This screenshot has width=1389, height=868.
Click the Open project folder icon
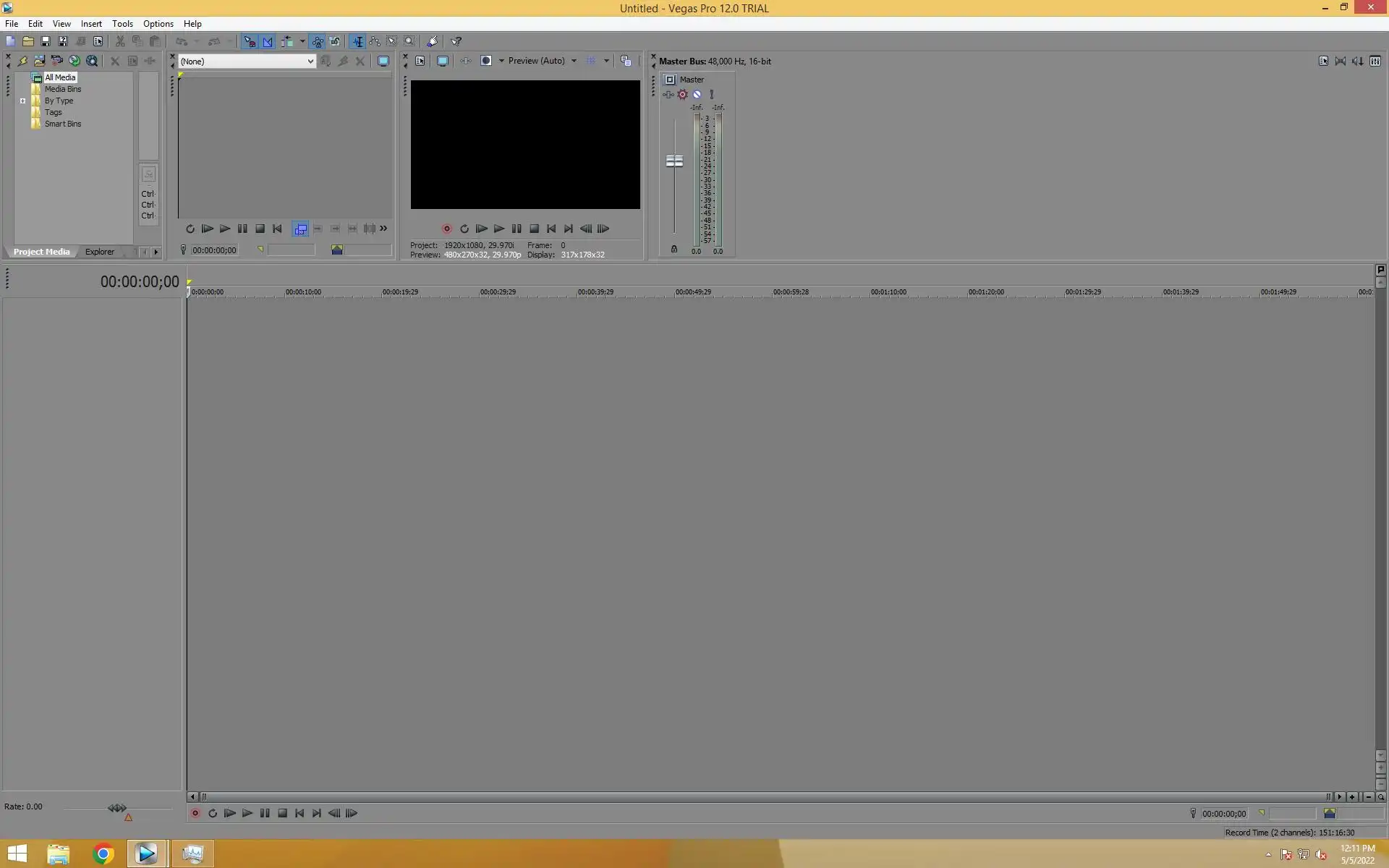pos(27,41)
